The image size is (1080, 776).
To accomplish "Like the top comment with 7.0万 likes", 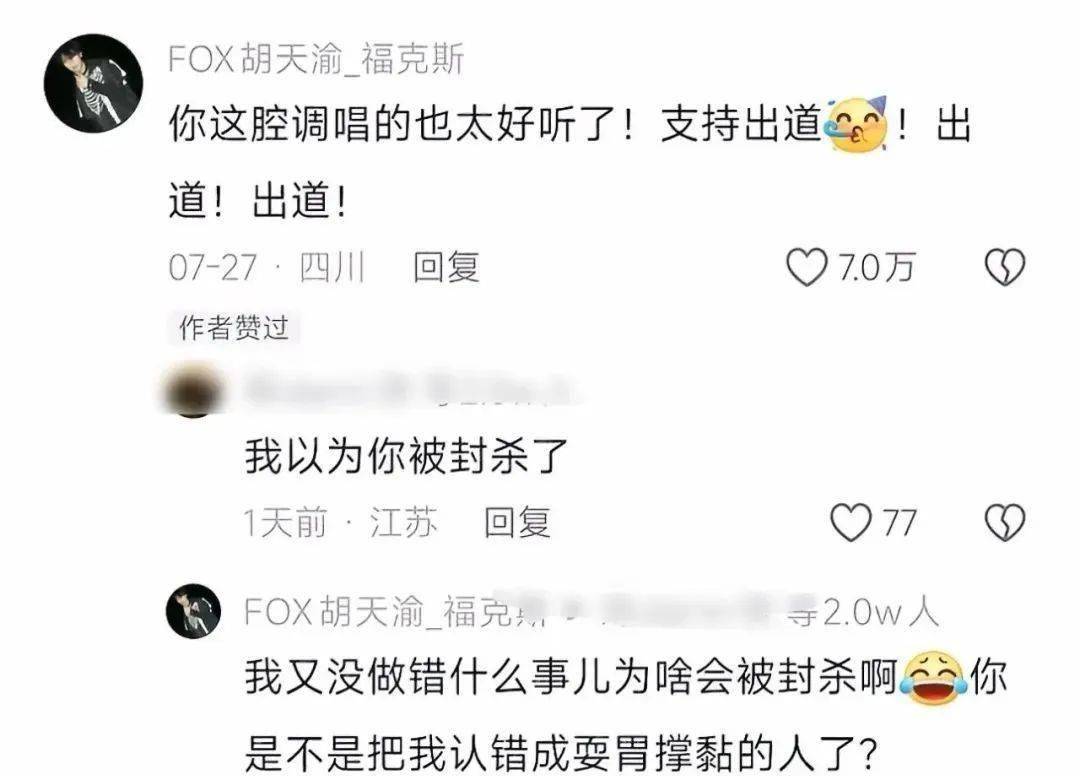I will point(807,267).
